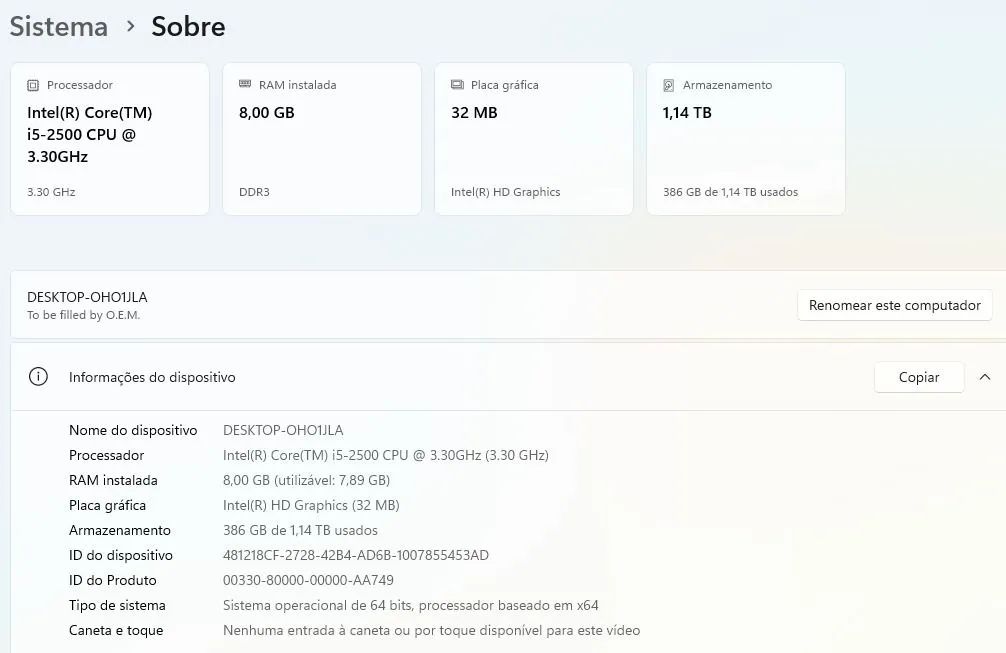Image resolution: width=1006 pixels, height=653 pixels.
Task: Select the Tipo de sistema value
Action: tap(411, 606)
